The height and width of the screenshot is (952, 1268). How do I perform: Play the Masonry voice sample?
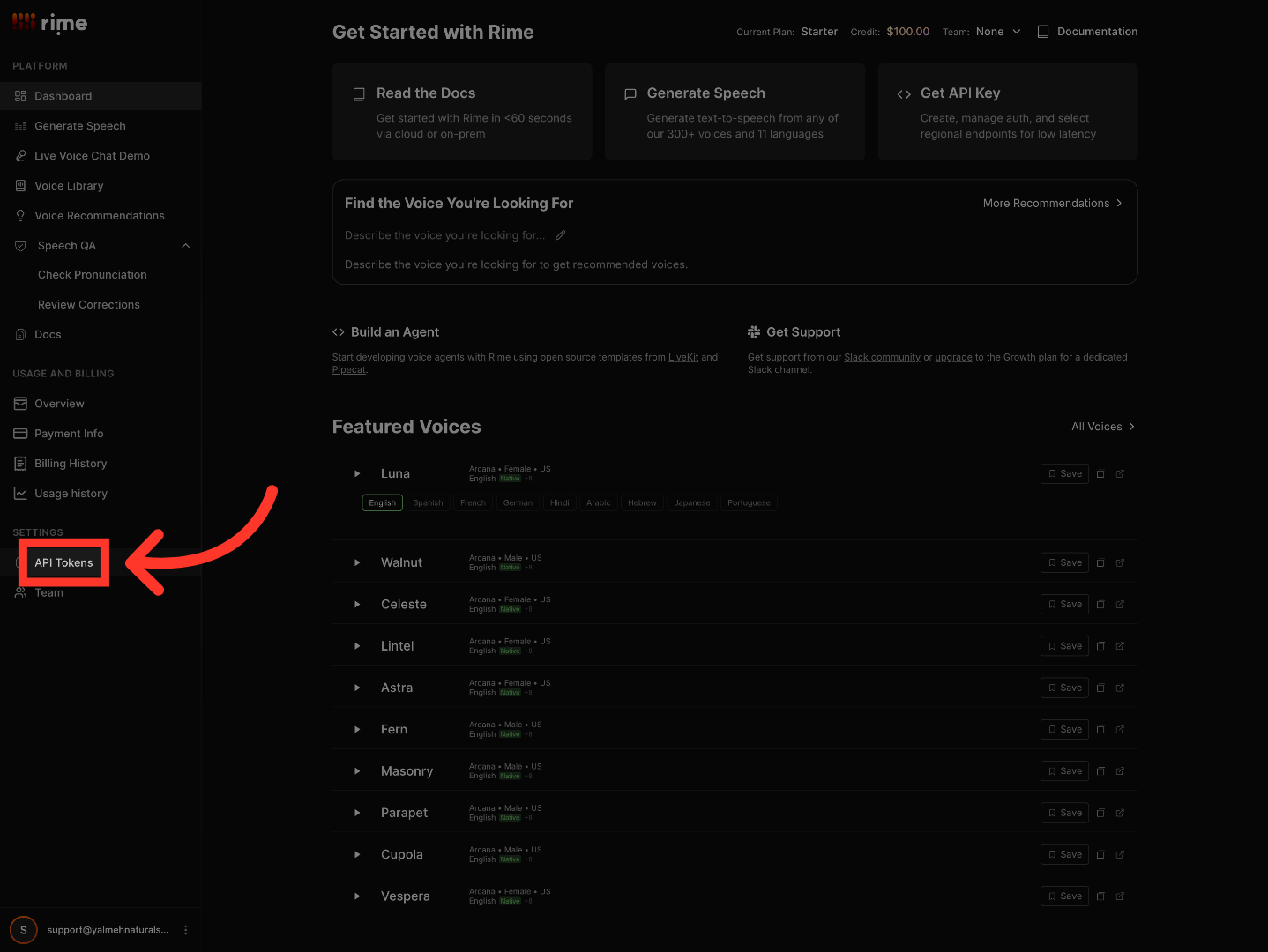(357, 771)
